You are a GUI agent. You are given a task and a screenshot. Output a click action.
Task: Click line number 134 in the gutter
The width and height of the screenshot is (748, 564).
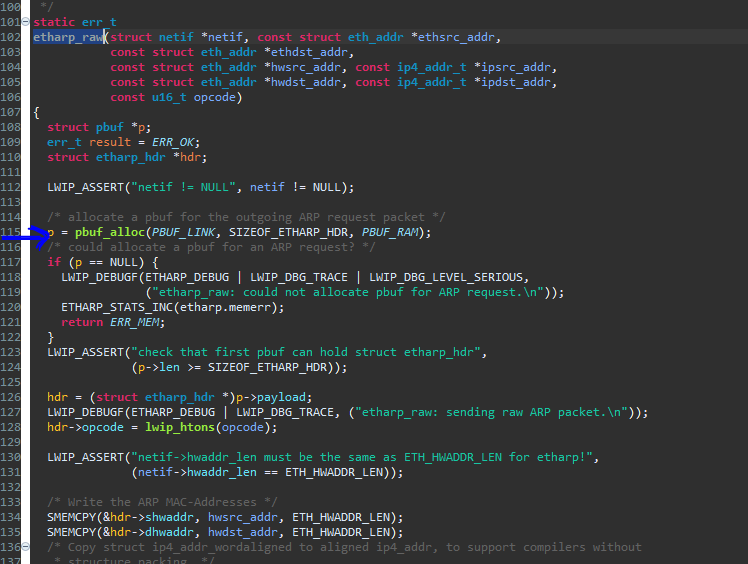pos(10,517)
